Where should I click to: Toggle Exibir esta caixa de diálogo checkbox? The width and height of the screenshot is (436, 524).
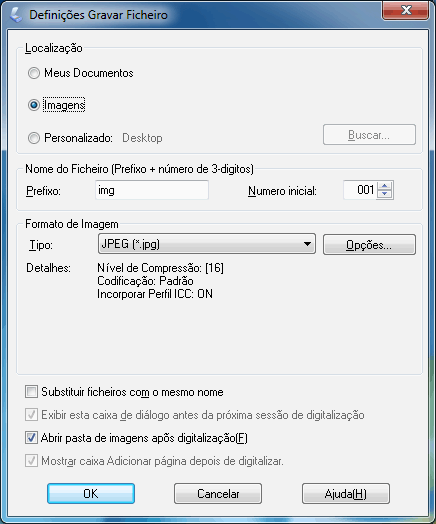[31, 415]
